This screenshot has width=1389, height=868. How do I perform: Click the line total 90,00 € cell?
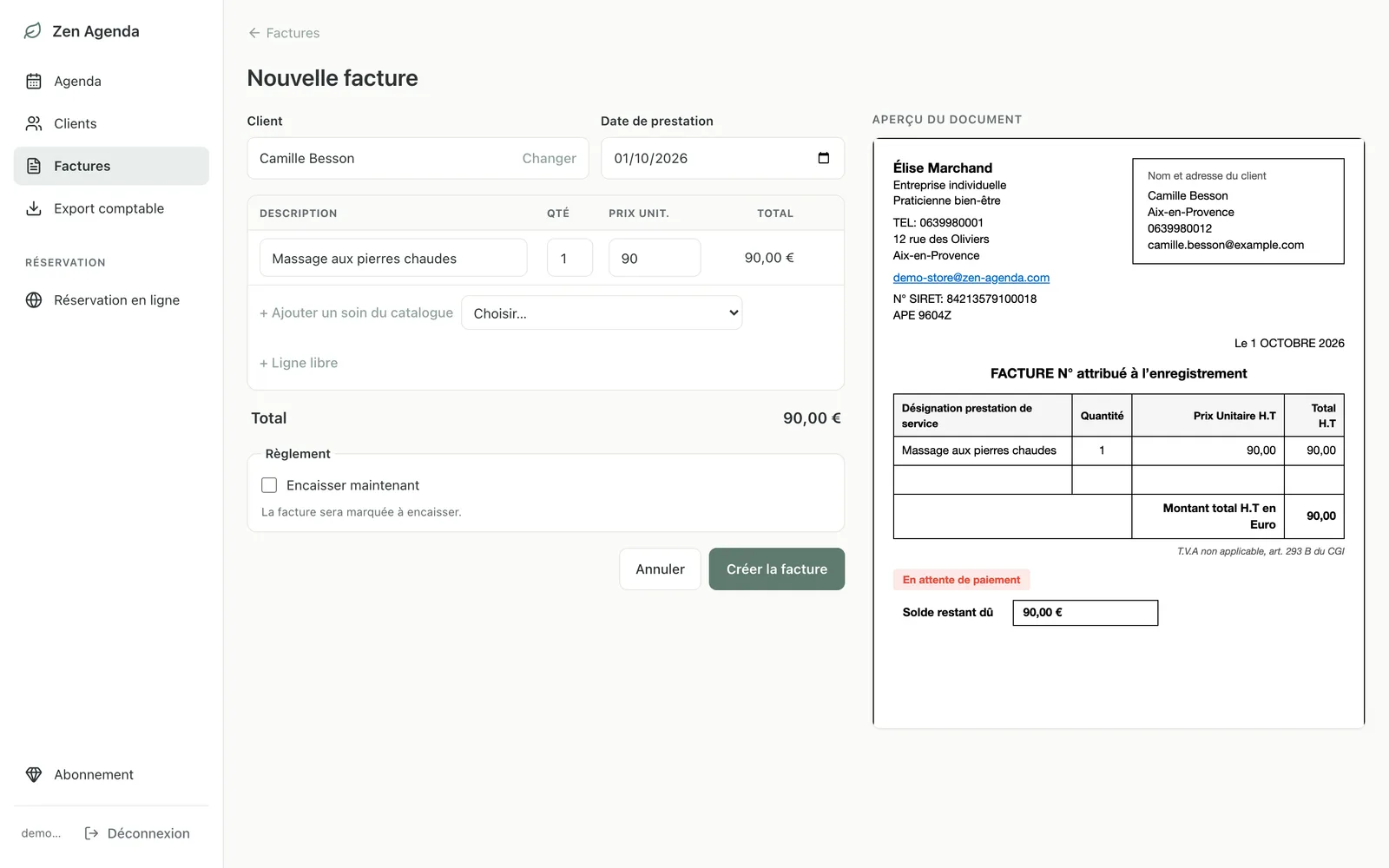(769, 258)
